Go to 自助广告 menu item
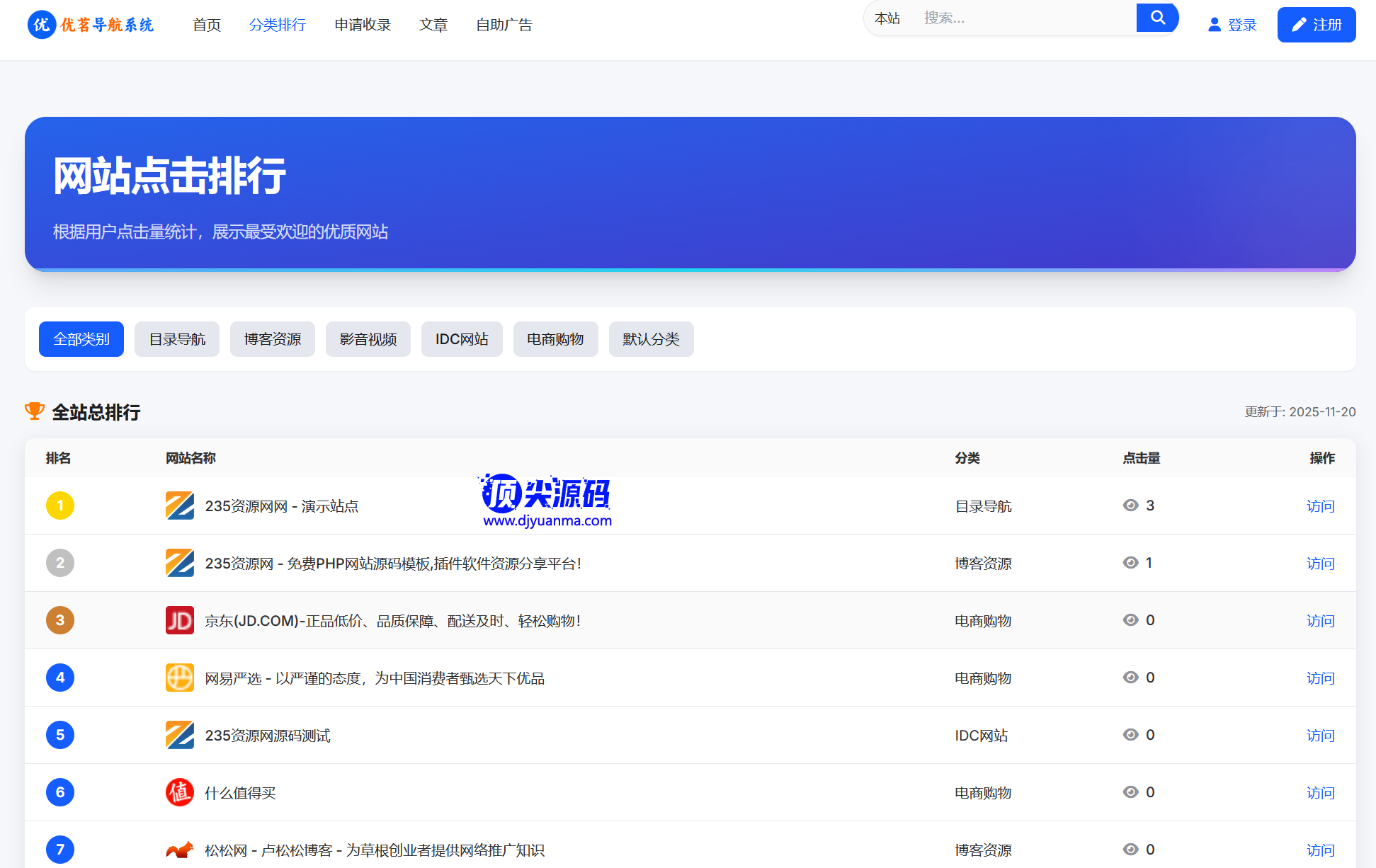The image size is (1376, 868). coord(504,25)
